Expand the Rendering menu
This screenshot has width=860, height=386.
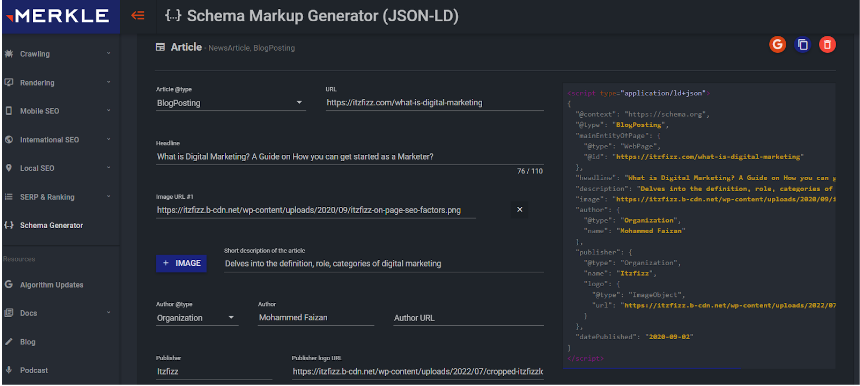(x=109, y=82)
